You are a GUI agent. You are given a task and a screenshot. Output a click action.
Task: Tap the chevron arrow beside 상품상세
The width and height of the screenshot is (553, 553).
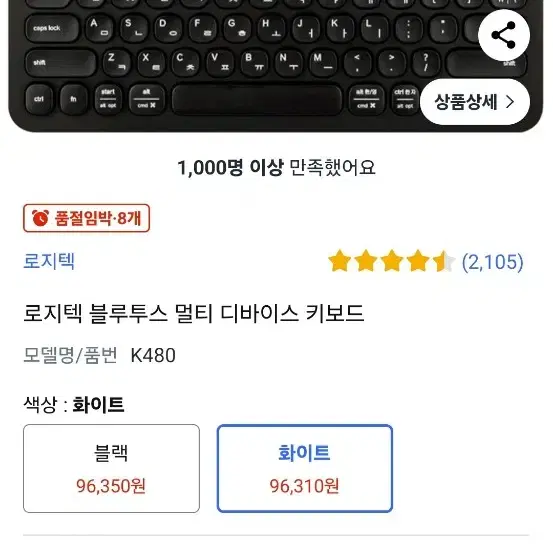[510, 102]
